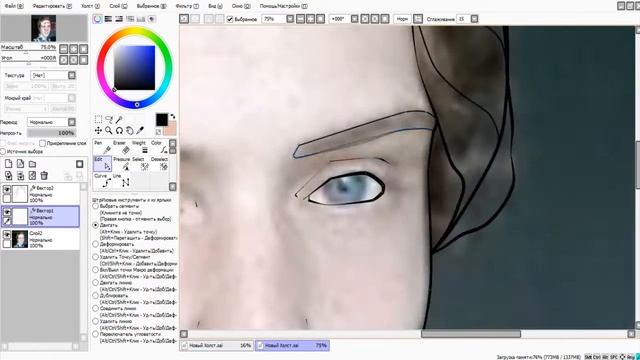The image size is (640, 360).
Task: Select the zoom magnifier tool
Action: click(x=109, y=130)
